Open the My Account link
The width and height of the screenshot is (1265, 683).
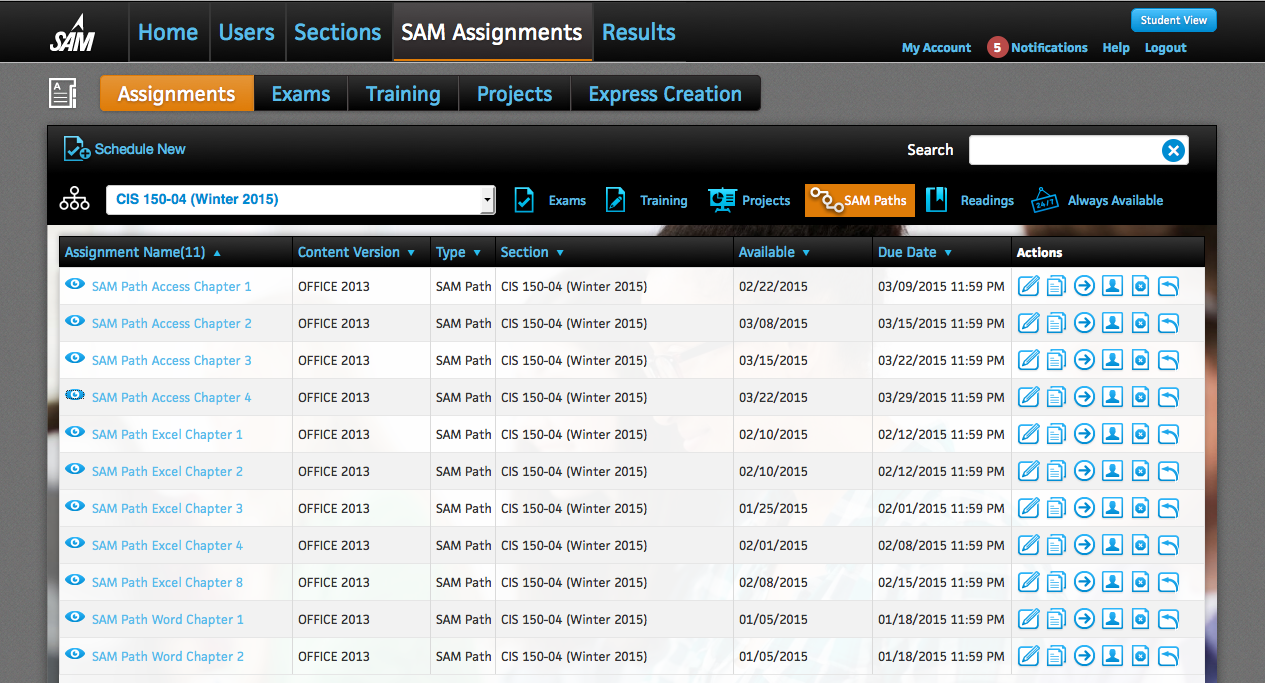click(936, 48)
